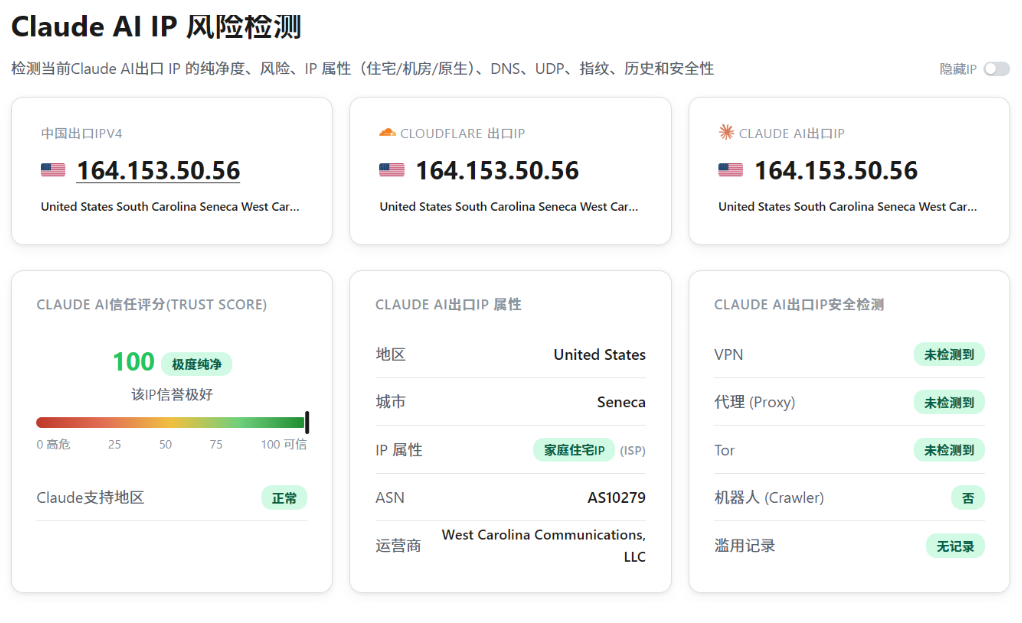Click the 家庭住宅IP badge
This screenshot has width=1022, height=623.
pos(574,450)
